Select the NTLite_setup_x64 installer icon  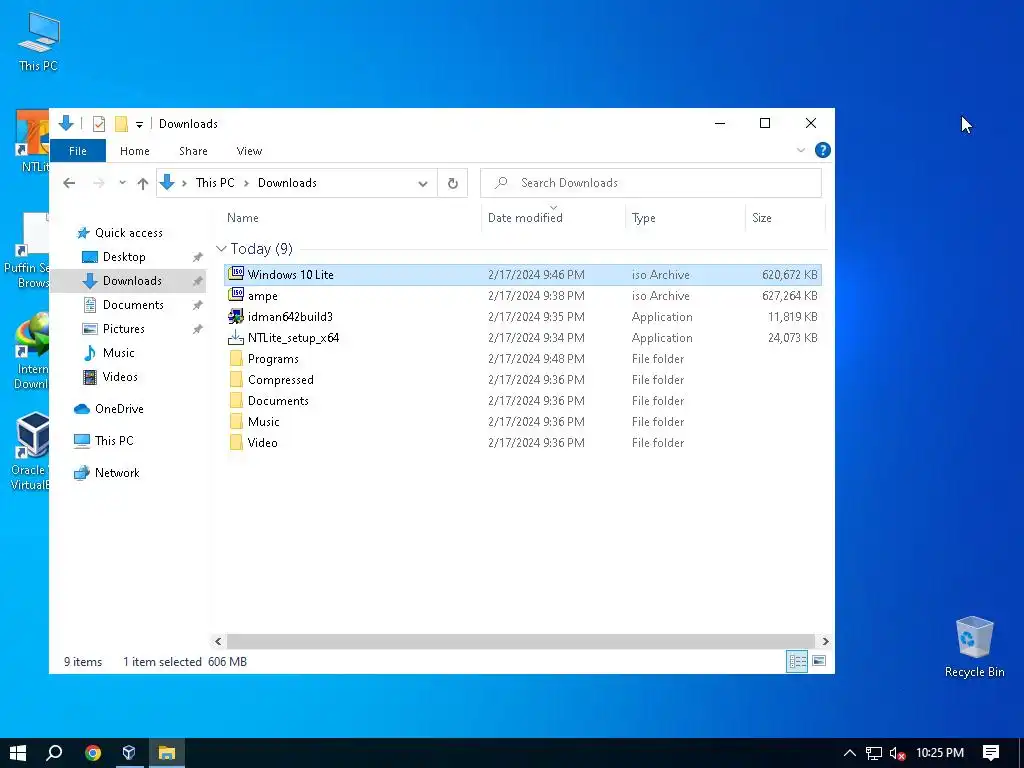pos(236,338)
